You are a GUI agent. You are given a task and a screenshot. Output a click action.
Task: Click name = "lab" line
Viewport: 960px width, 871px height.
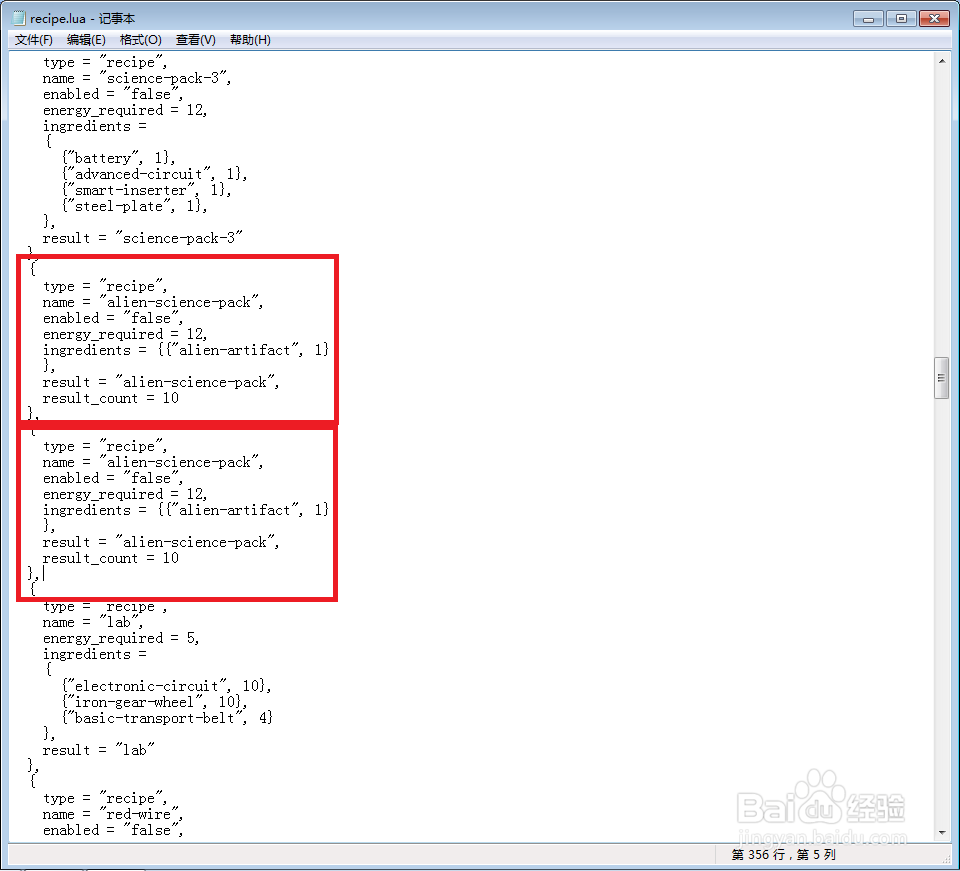coord(92,622)
